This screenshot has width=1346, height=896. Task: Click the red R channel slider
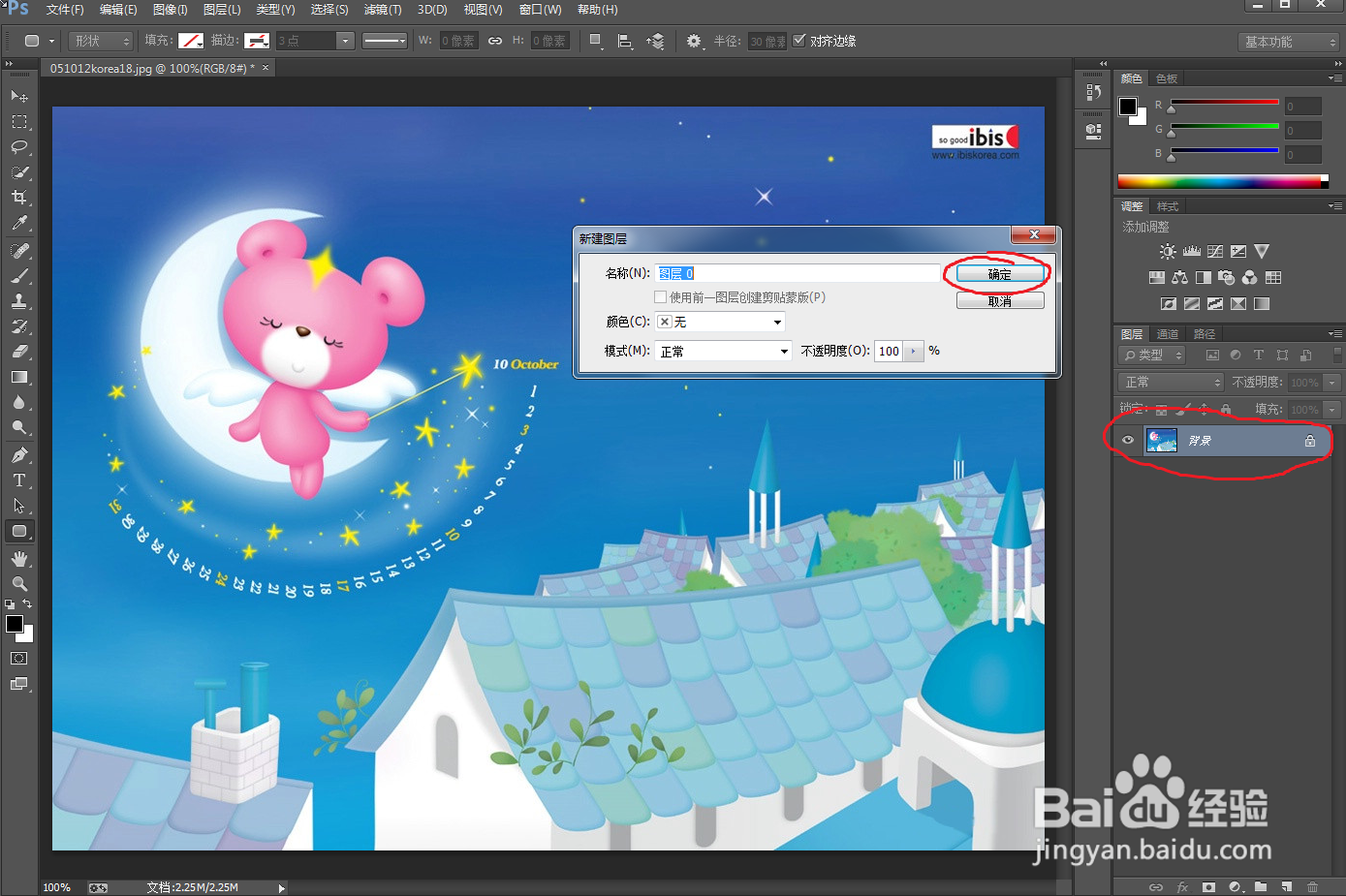pyautogui.click(x=1225, y=105)
